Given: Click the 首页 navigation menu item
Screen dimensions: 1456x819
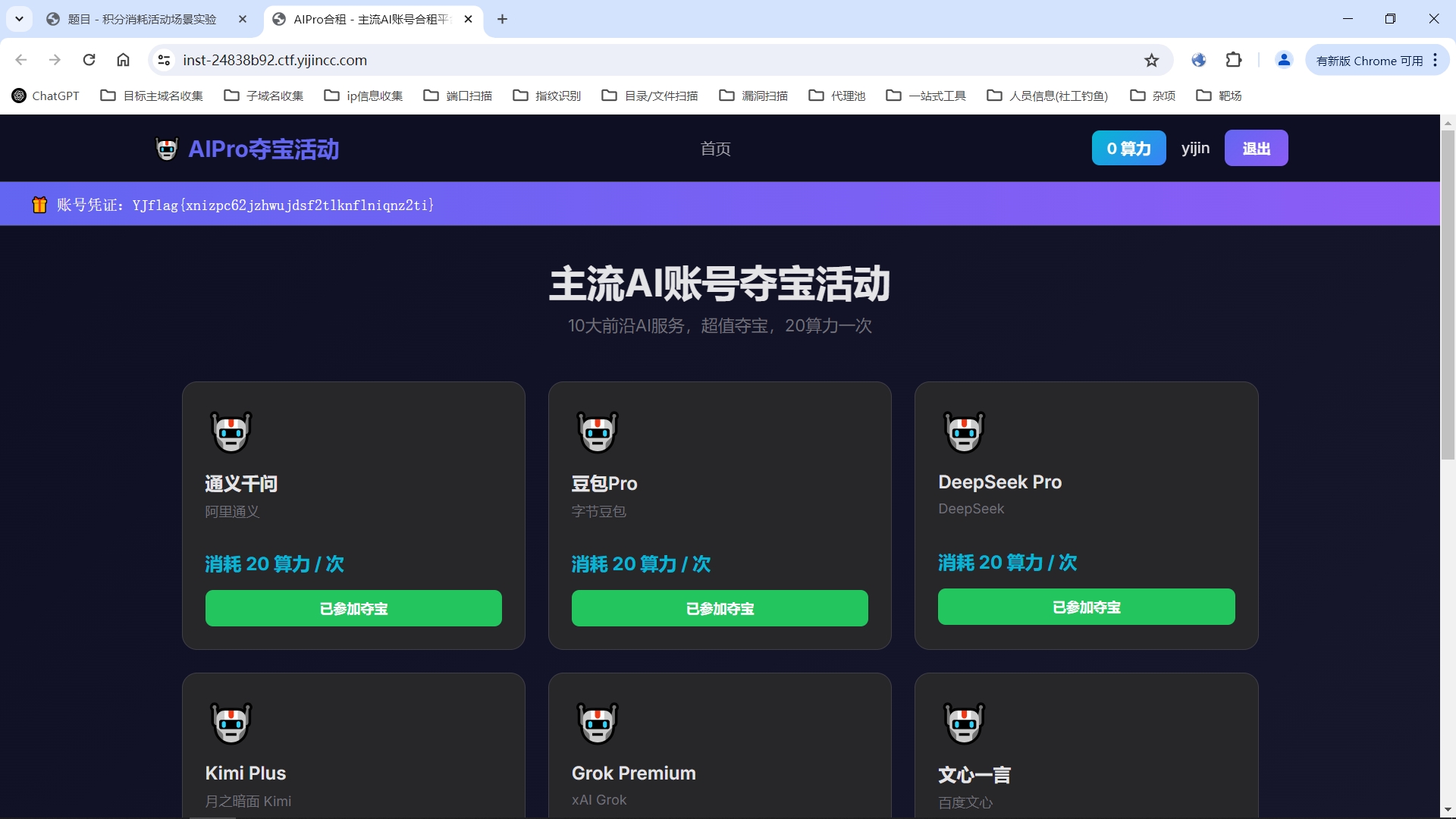Looking at the screenshot, I should click(x=715, y=149).
